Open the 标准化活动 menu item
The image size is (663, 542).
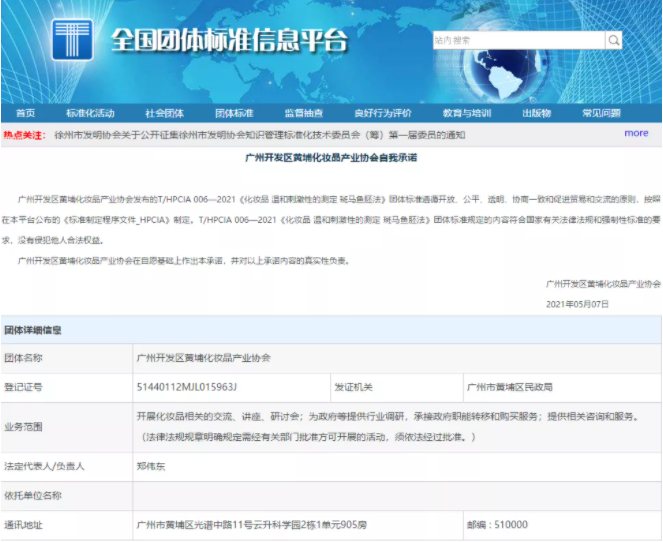click(x=90, y=113)
